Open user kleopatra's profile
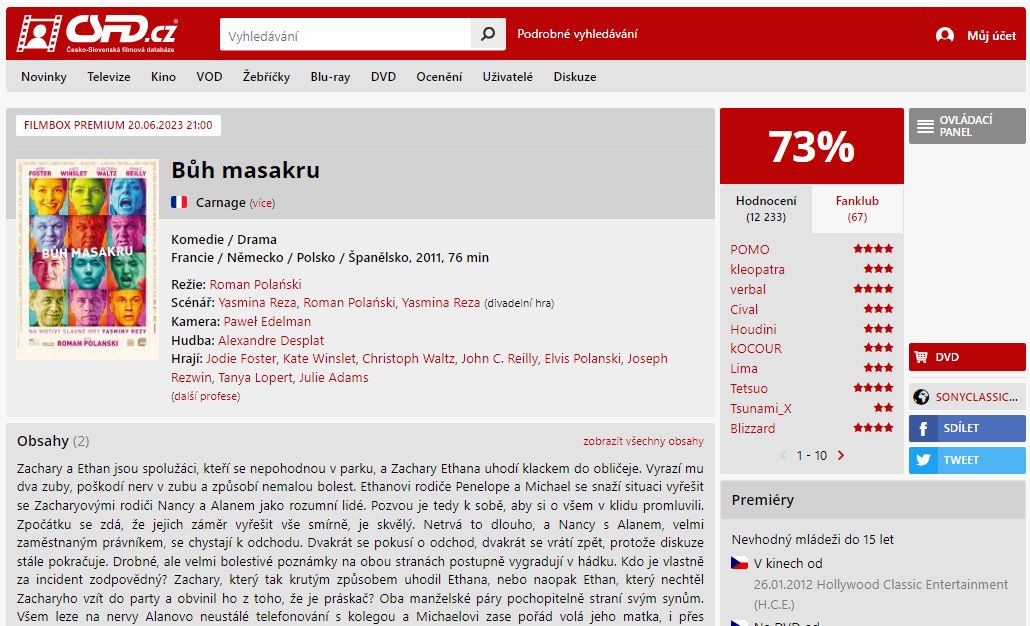 pos(757,269)
